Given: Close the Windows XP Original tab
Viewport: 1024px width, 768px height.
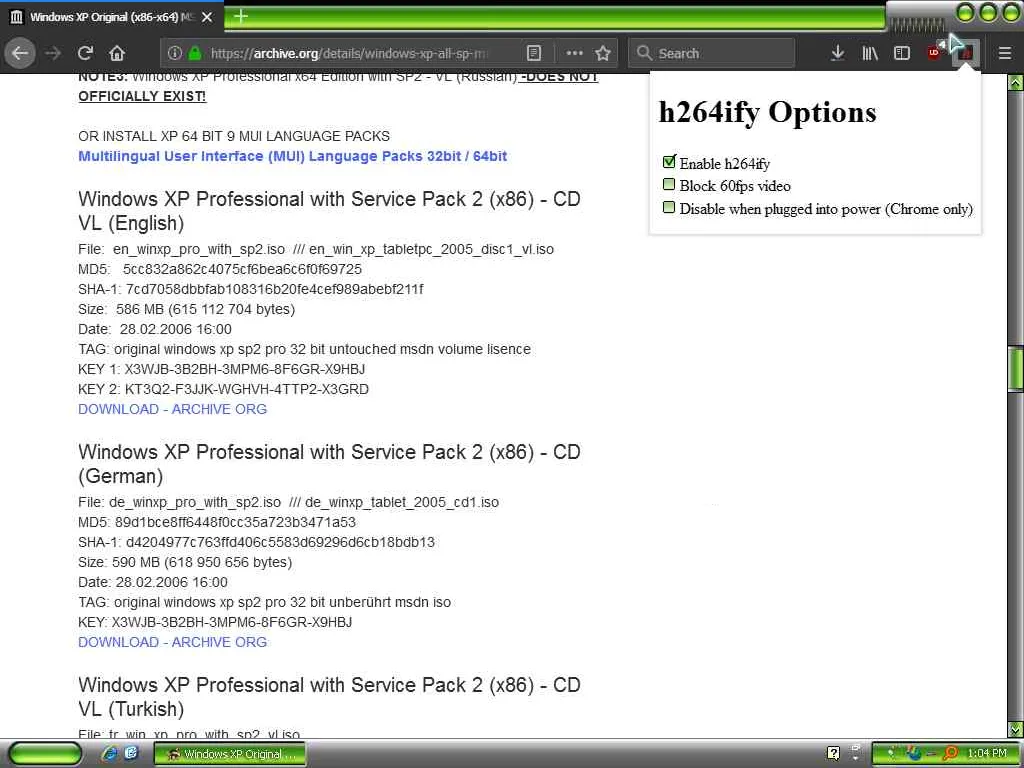Looking at the screenshot, I should 207,17.
